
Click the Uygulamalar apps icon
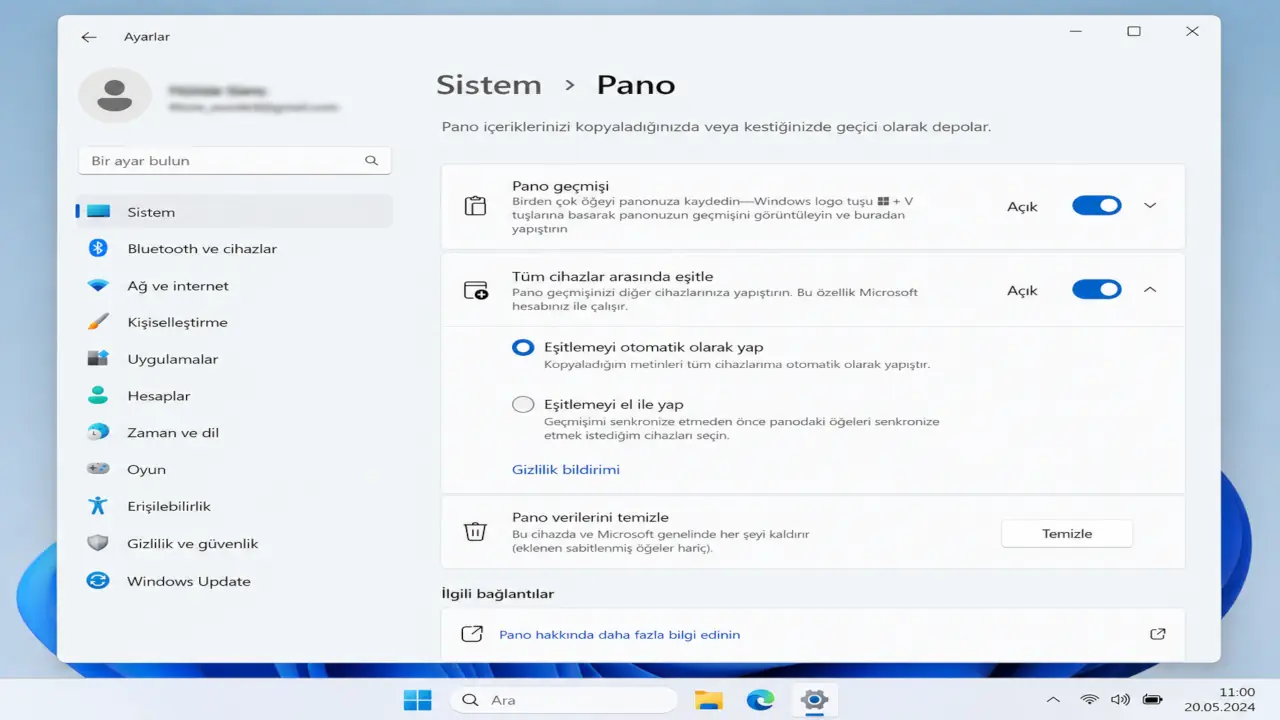click(x=98, y=359)
